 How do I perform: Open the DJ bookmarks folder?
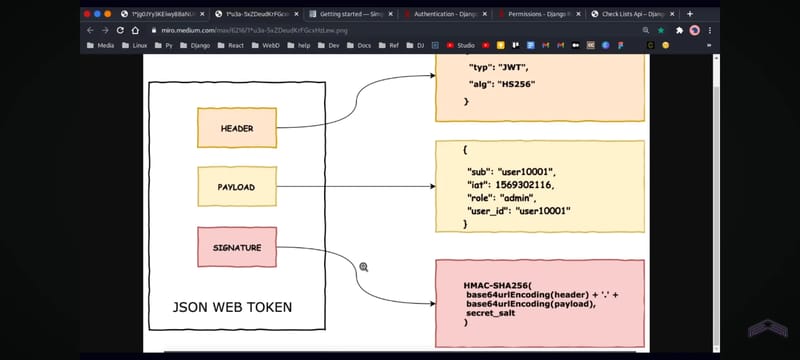pos(415,45)
